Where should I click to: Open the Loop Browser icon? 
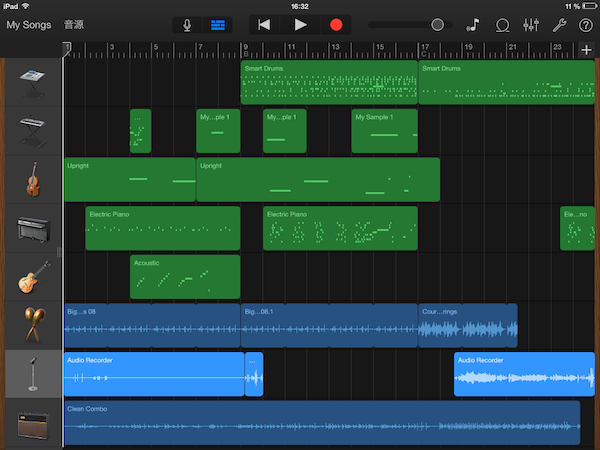point(502,25)
